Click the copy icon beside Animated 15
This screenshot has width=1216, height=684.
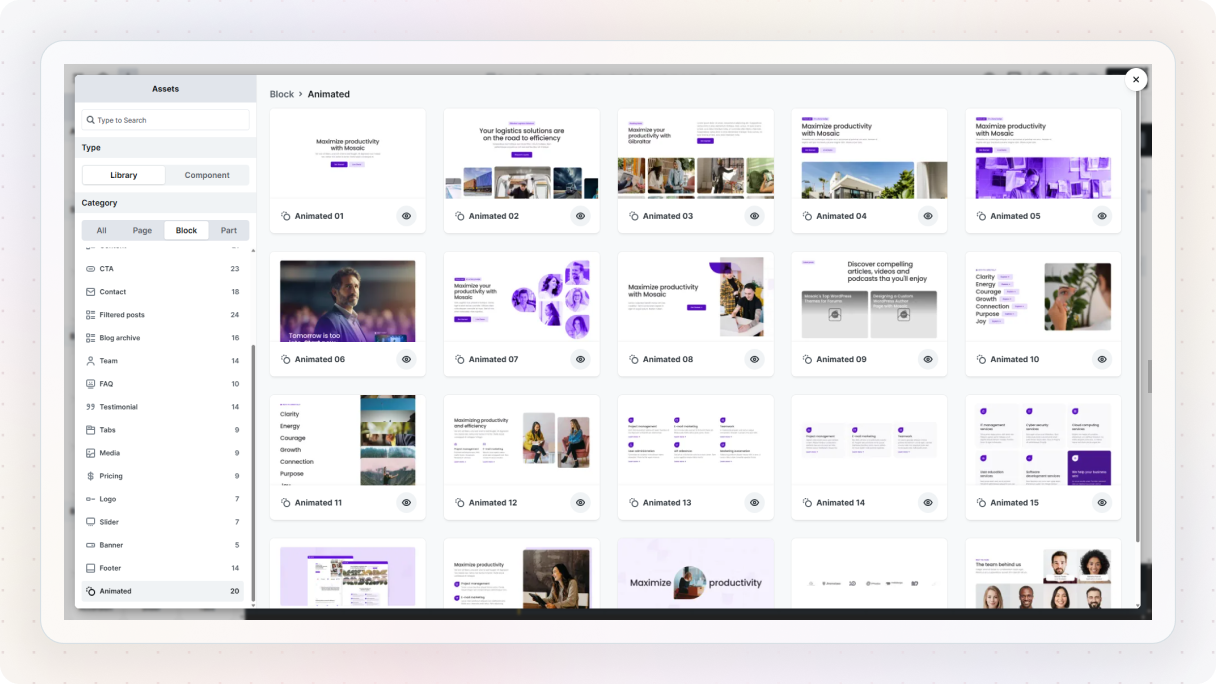(x=982, y=502)
